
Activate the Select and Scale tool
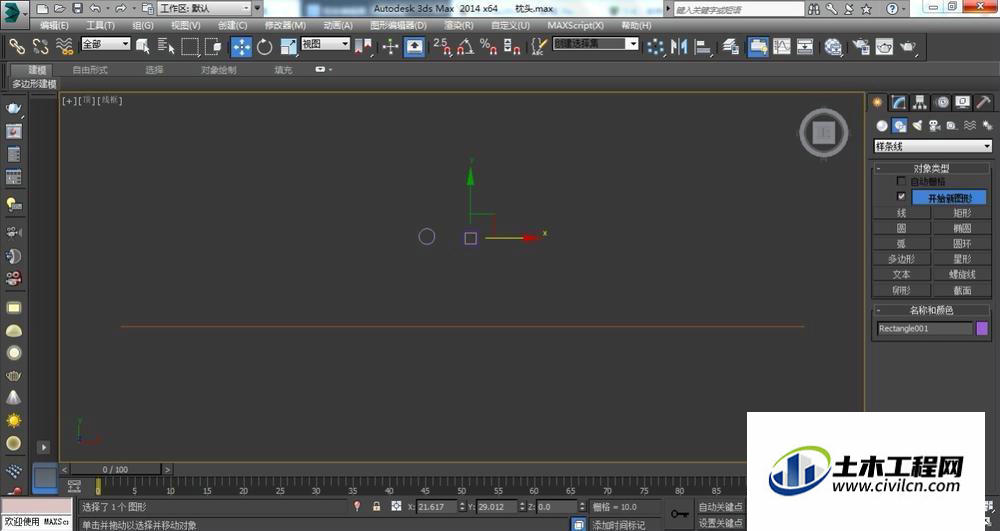tap(288, 47)
